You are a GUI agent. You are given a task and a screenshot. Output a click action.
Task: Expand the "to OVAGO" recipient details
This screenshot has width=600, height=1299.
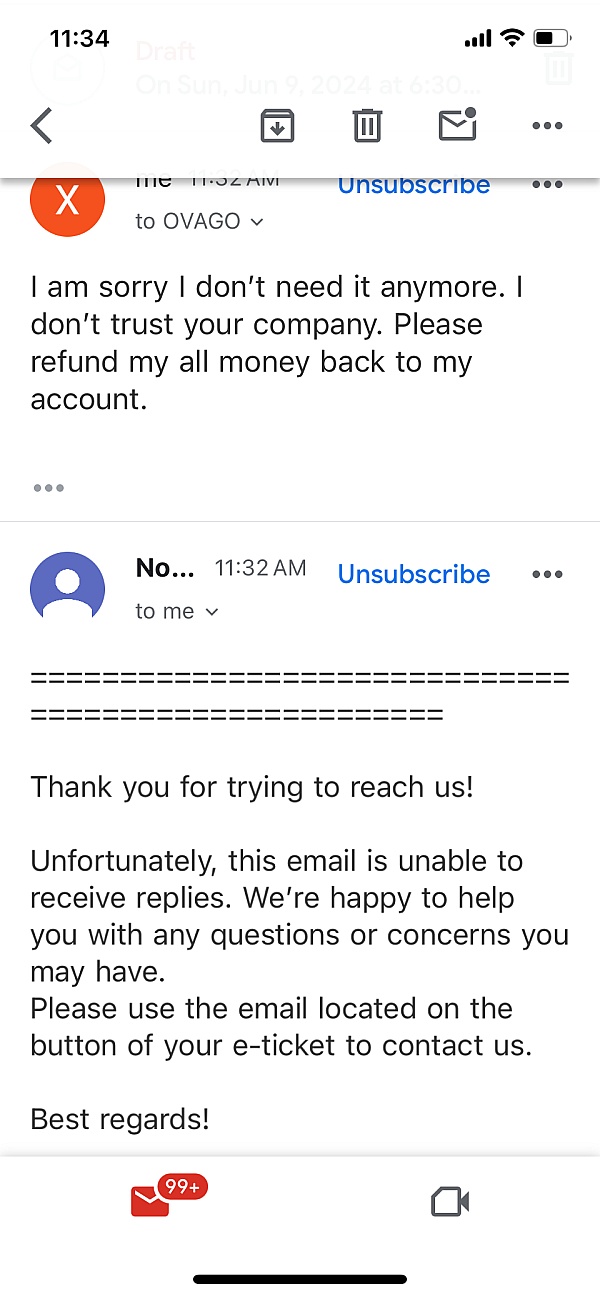tap(199, 222)
